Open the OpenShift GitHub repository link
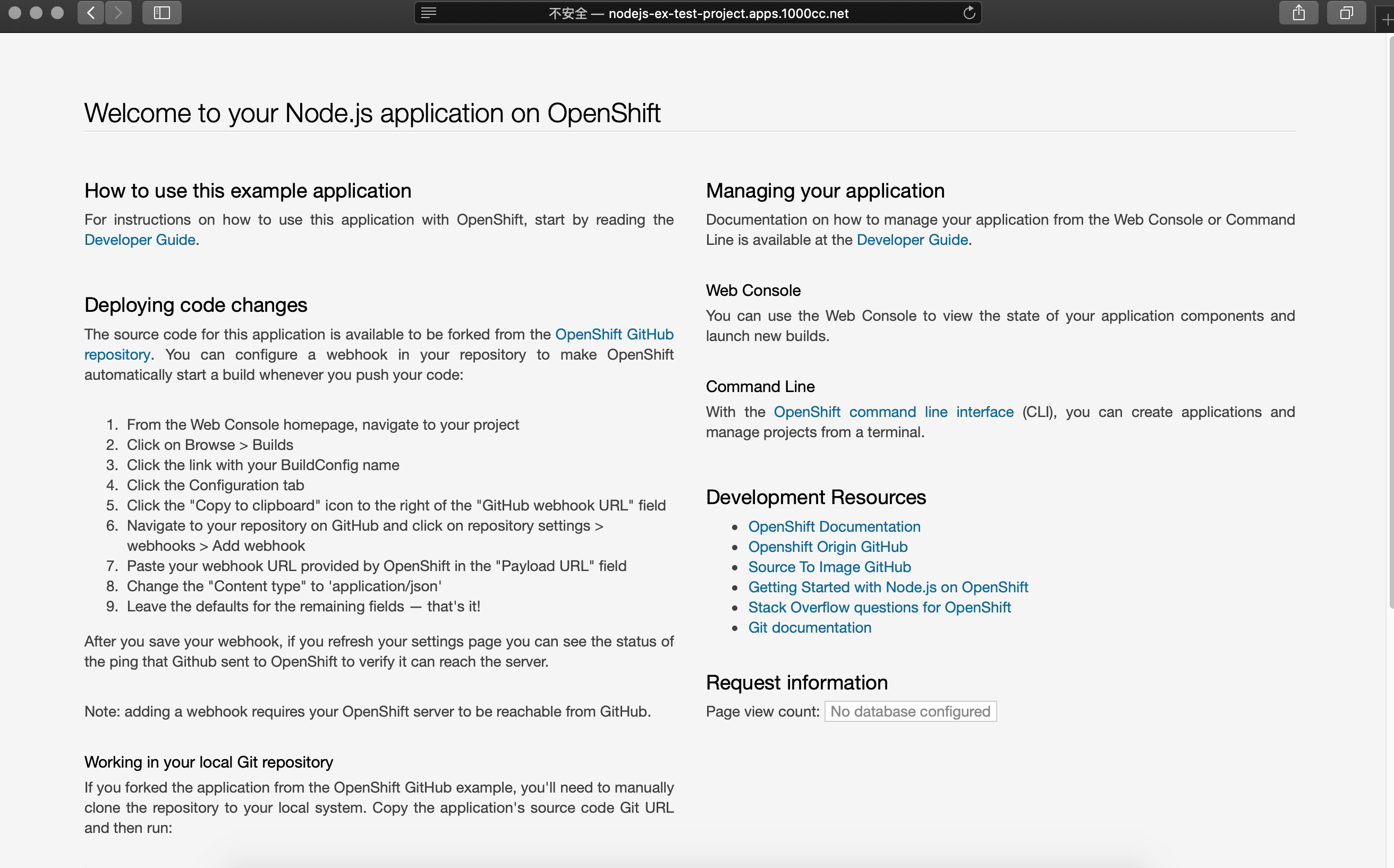This screenshot has height=868, width=1394. [614, 334]
